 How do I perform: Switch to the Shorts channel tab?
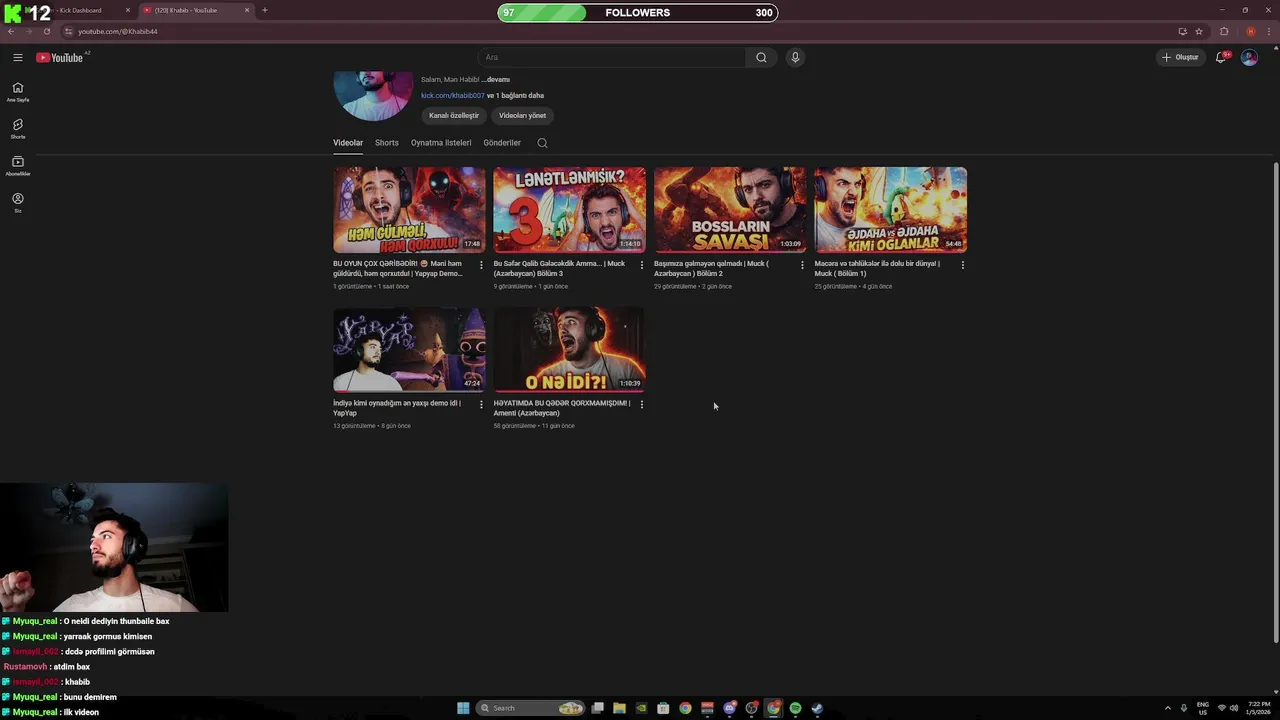(387, 143)
